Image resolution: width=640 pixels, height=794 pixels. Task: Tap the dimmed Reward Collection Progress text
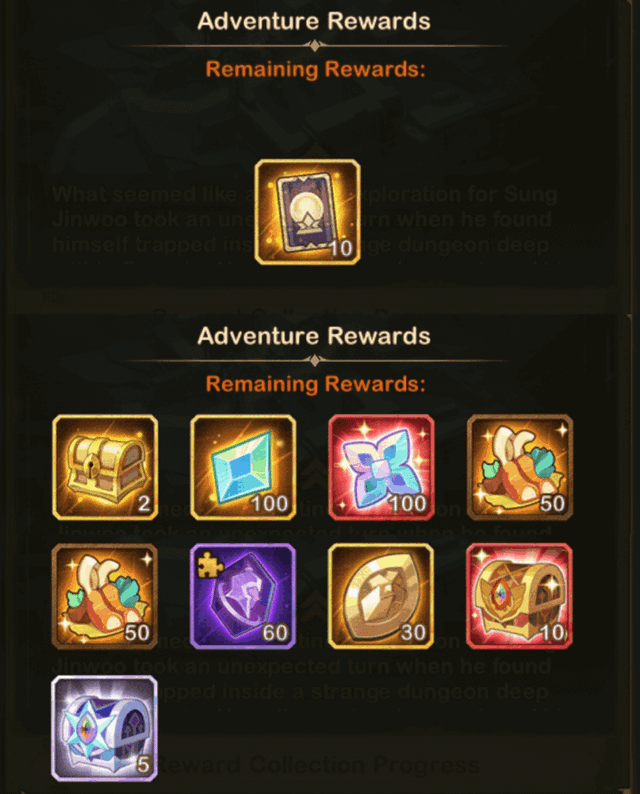pos(319,765)
